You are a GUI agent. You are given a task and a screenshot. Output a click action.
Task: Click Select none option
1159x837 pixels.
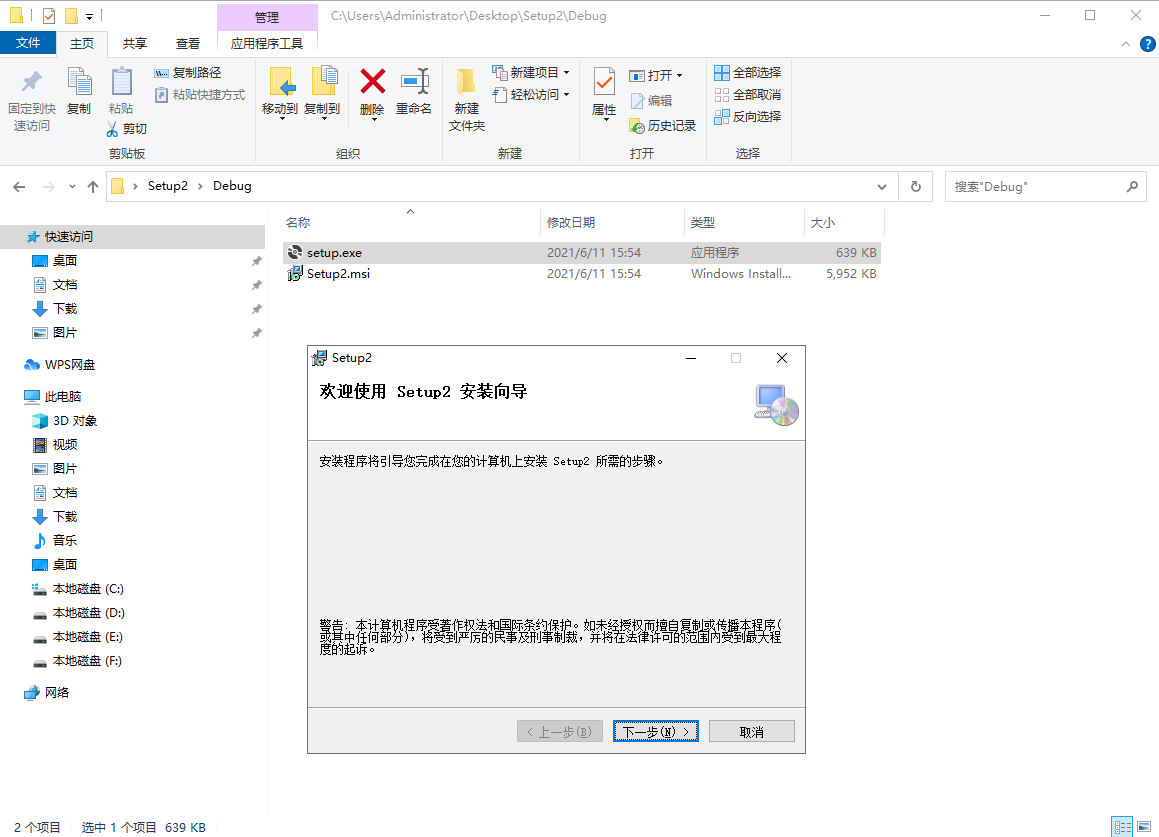click(747, 95)
